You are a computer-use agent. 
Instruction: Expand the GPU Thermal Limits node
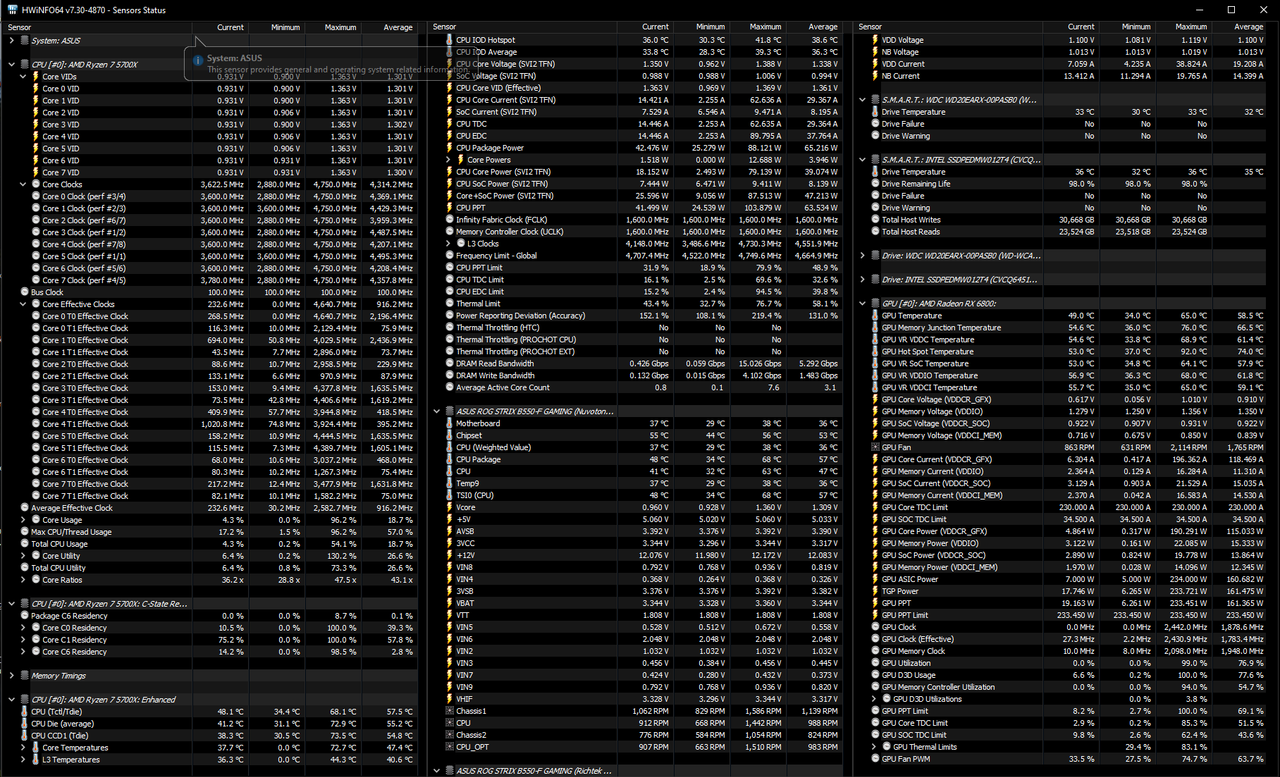point(873,747)
